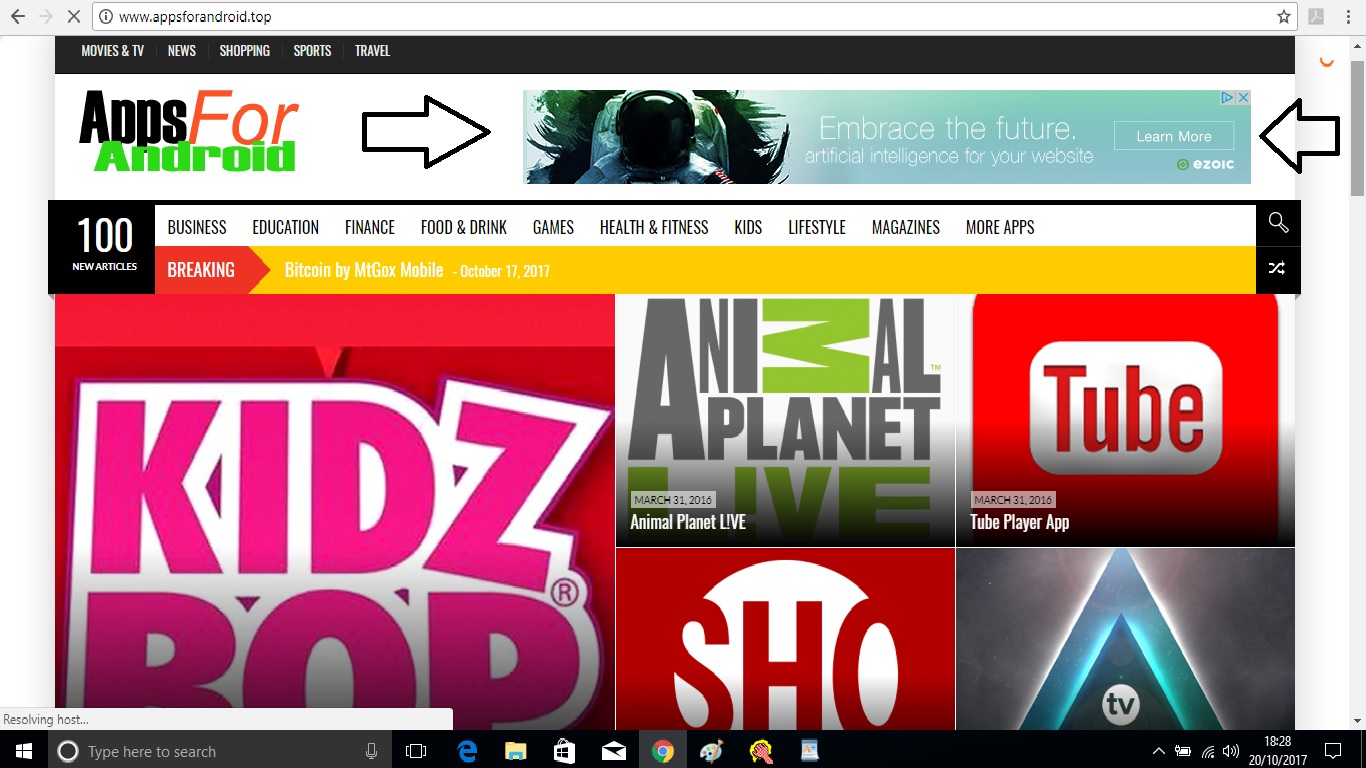The image size is (1366, 768).
Task: Open the Bitcoin by MtGox Mobile headline
Action: pos(364,270)
